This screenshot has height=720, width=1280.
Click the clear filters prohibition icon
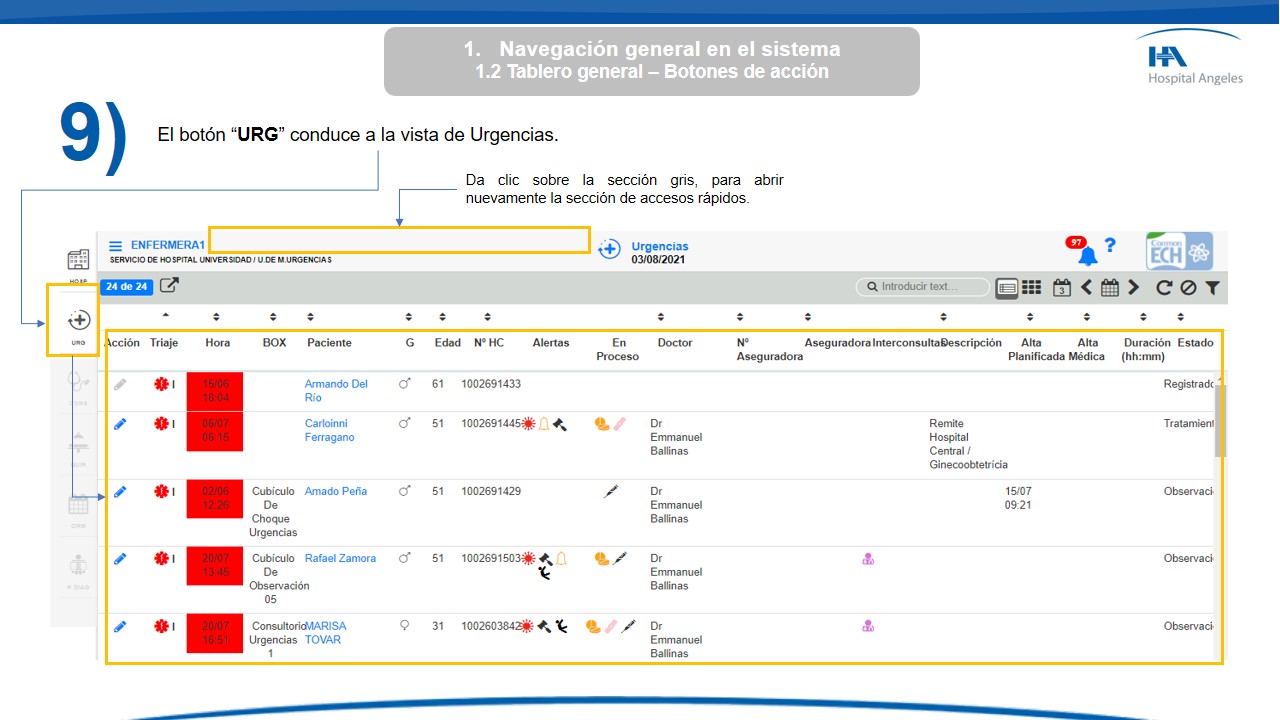tap(1188, 288)
